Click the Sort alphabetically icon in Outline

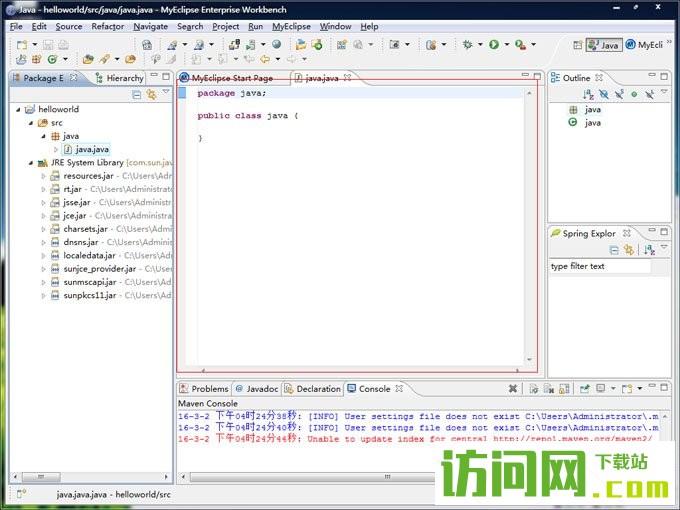(x=588, y=94)
